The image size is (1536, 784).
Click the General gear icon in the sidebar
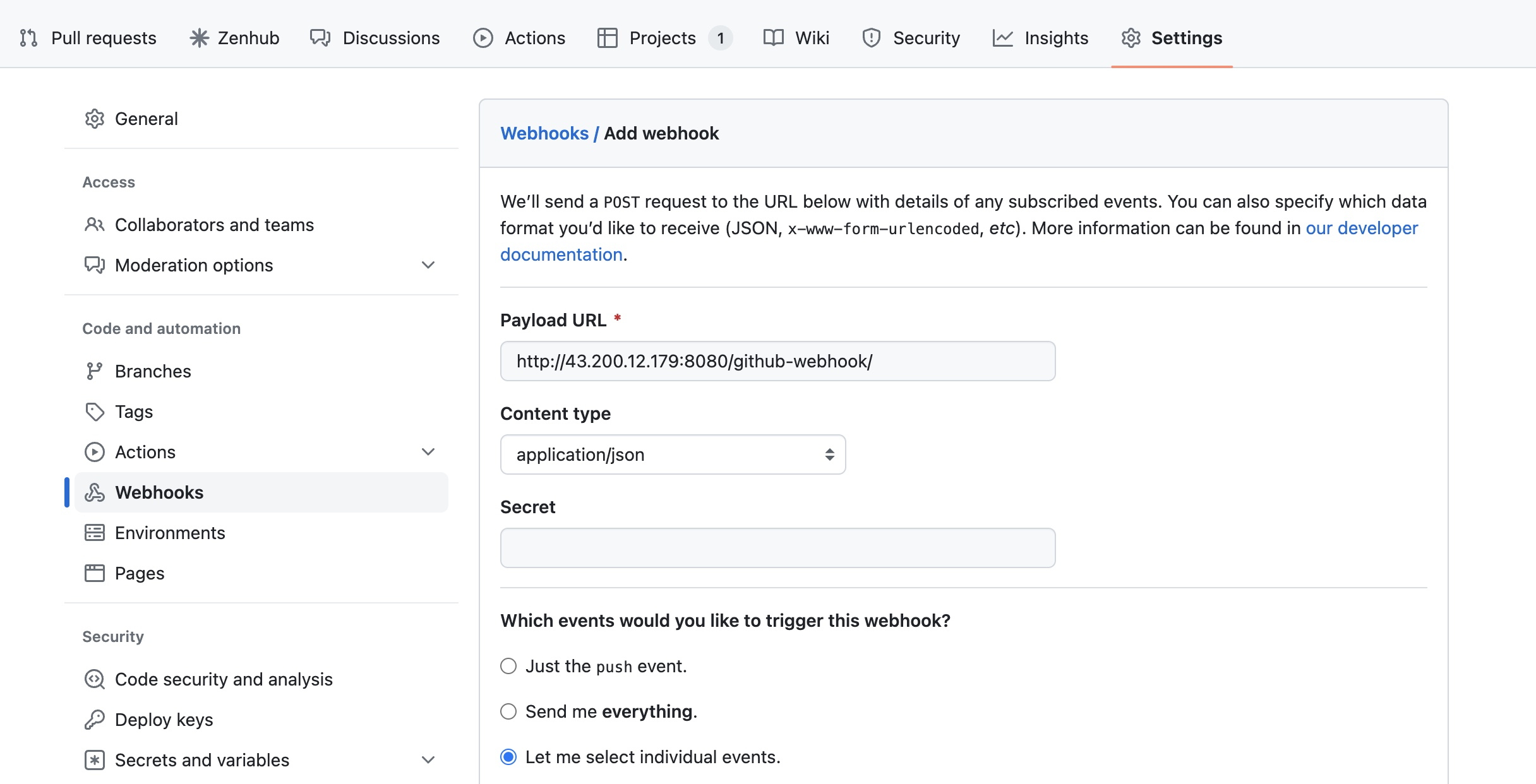click(x=95, y=119)
